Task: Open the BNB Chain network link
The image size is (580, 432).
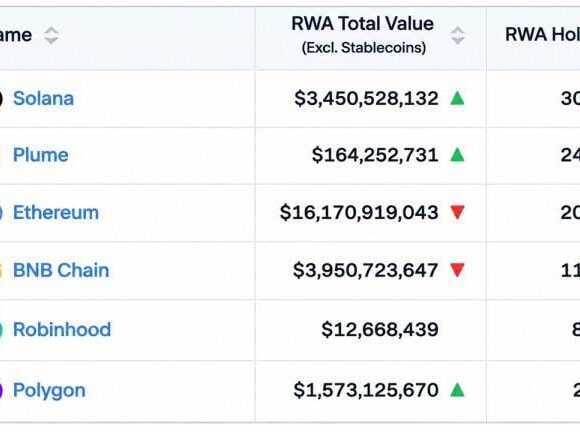Action: click(61, 270)
